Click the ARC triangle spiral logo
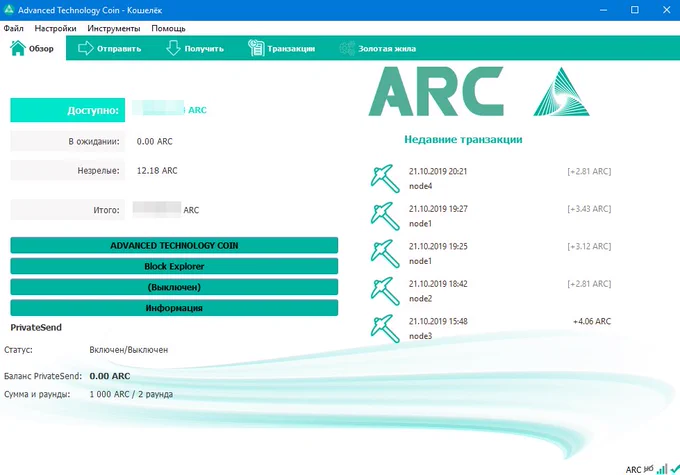The image size is (680, 475). [x=561, y=92]
